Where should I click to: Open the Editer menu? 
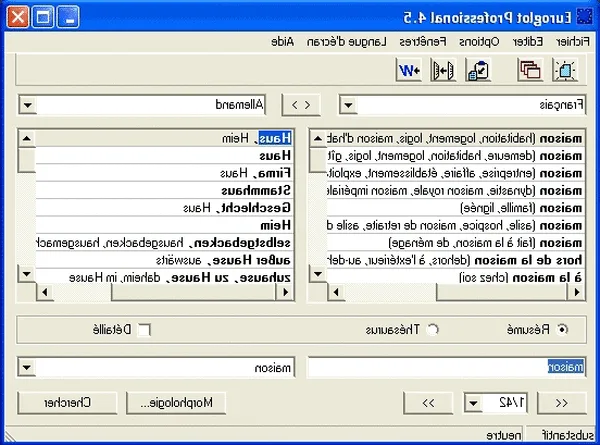528,42
